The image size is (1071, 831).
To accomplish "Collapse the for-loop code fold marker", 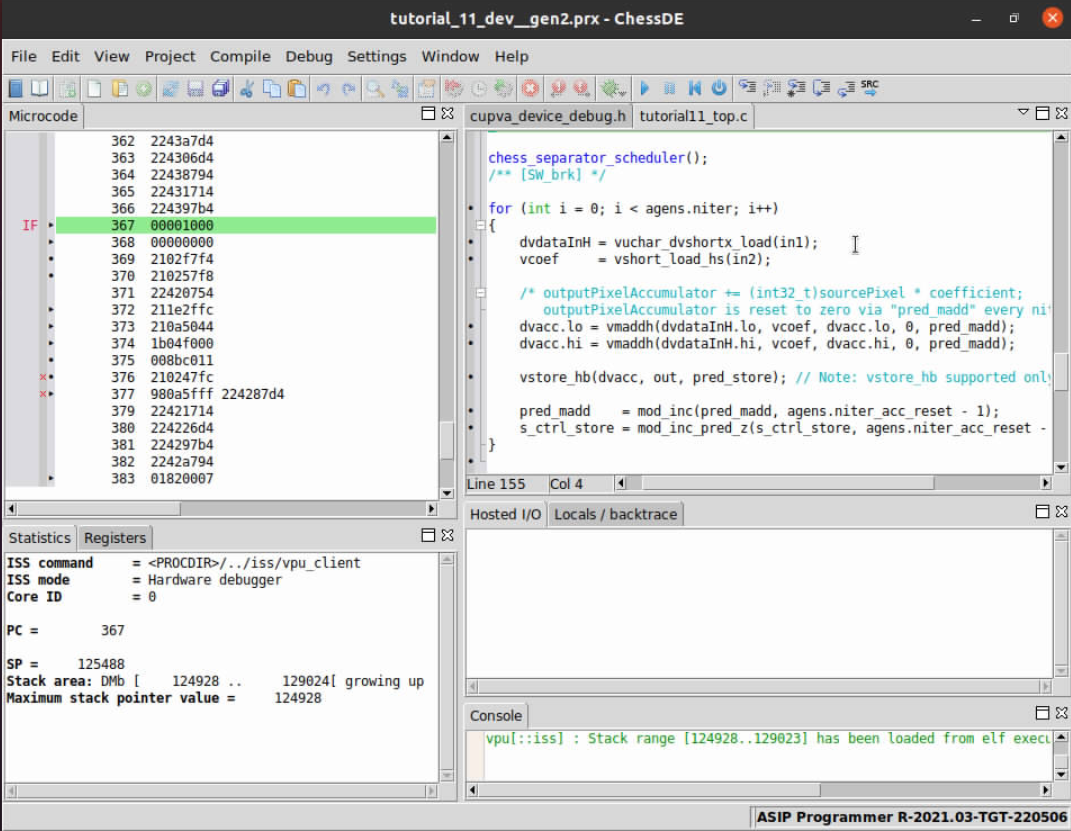I will (x=481, y=226).
